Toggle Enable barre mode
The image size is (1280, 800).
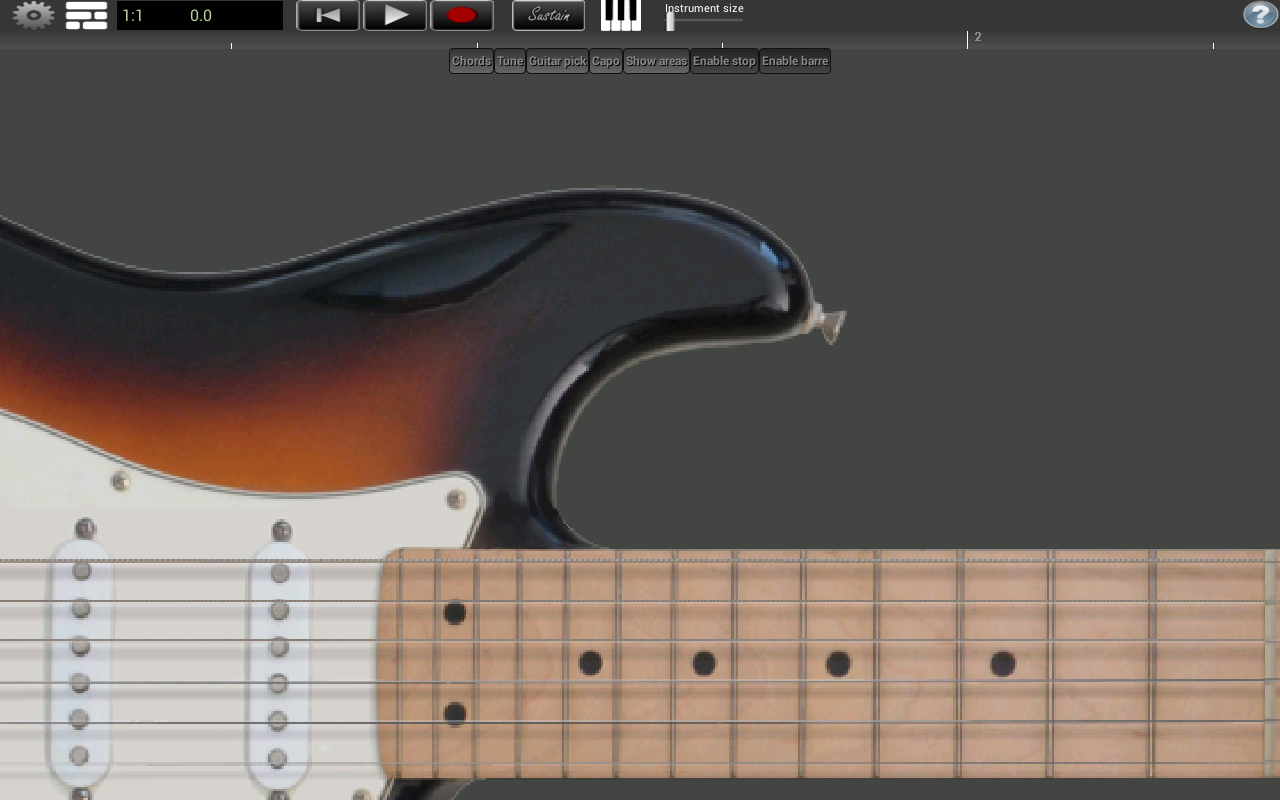click(794, 61)
